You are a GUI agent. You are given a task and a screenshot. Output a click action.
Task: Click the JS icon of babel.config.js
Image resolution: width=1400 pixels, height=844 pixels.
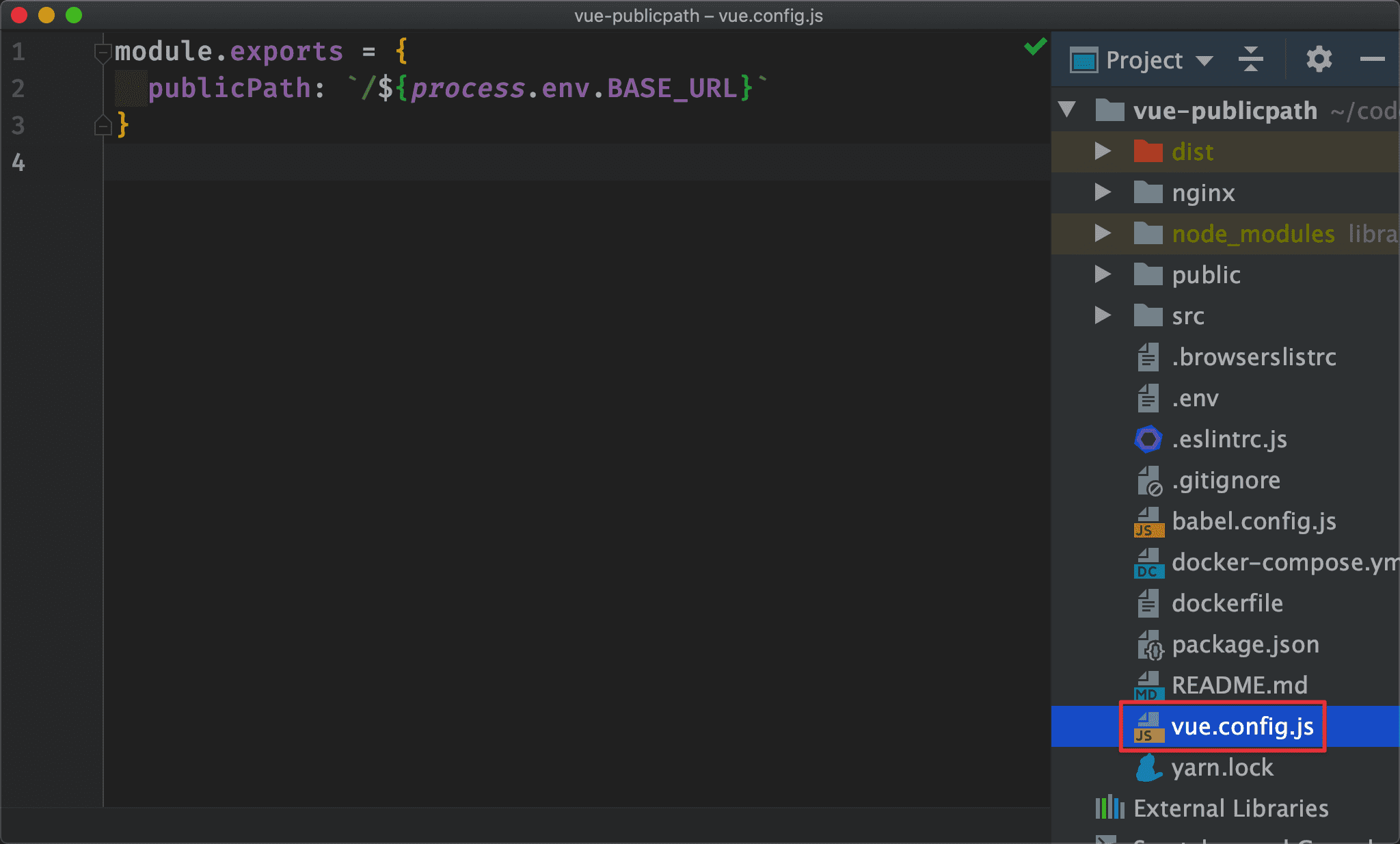pos(1148,522)
